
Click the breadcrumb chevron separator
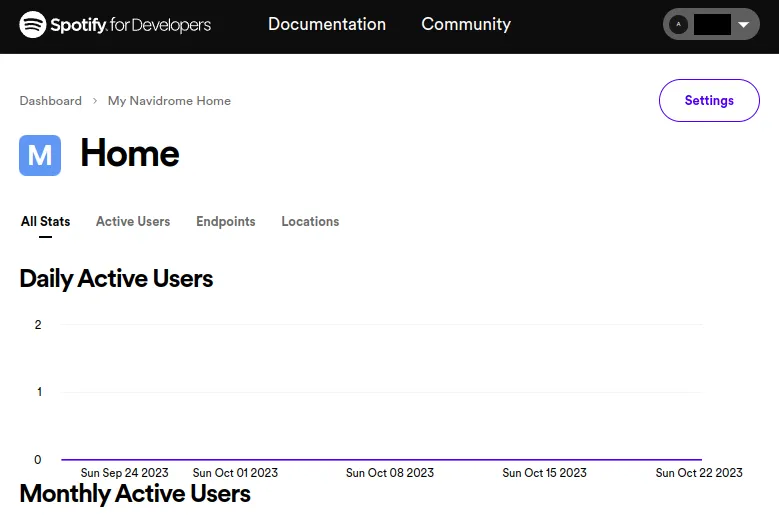coord(95,101)
